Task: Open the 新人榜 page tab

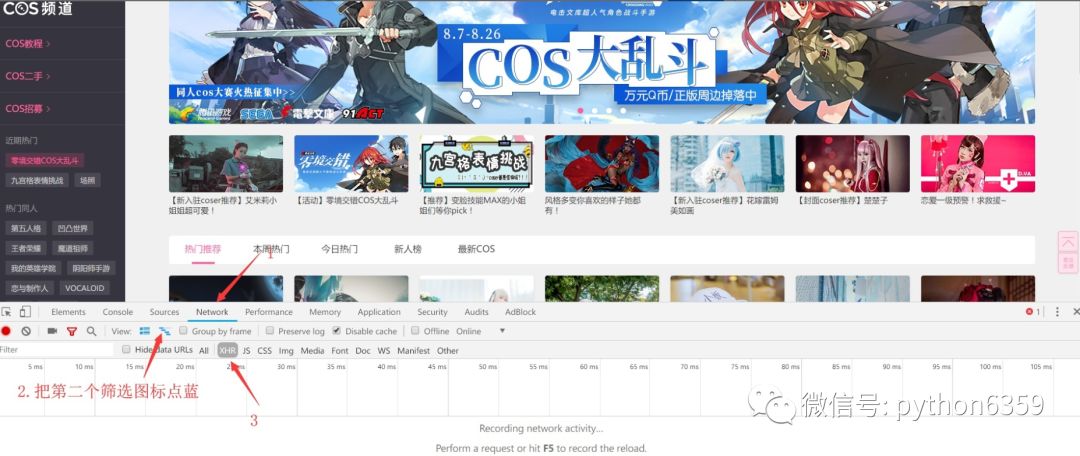Action: coord(408,249)
